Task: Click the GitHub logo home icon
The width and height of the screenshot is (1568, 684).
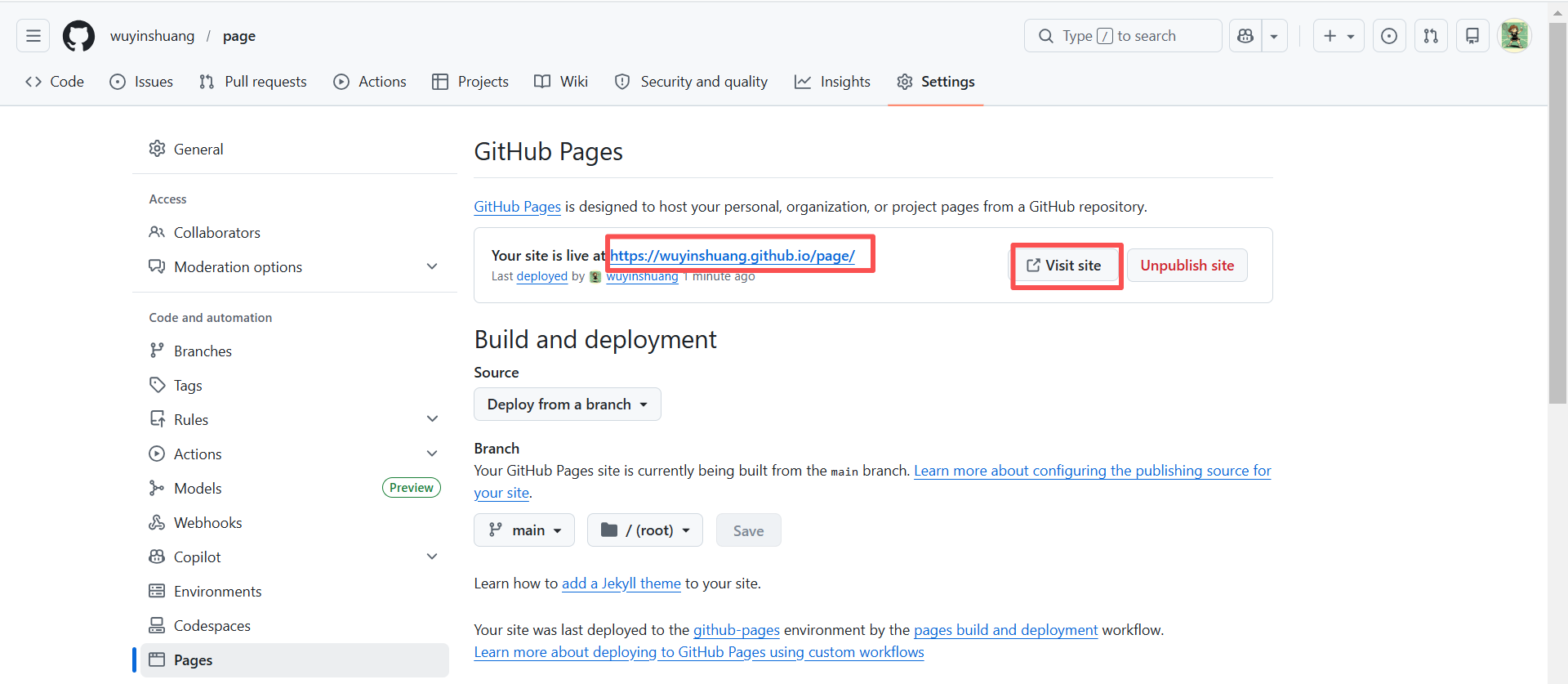Action: [78, 36]
